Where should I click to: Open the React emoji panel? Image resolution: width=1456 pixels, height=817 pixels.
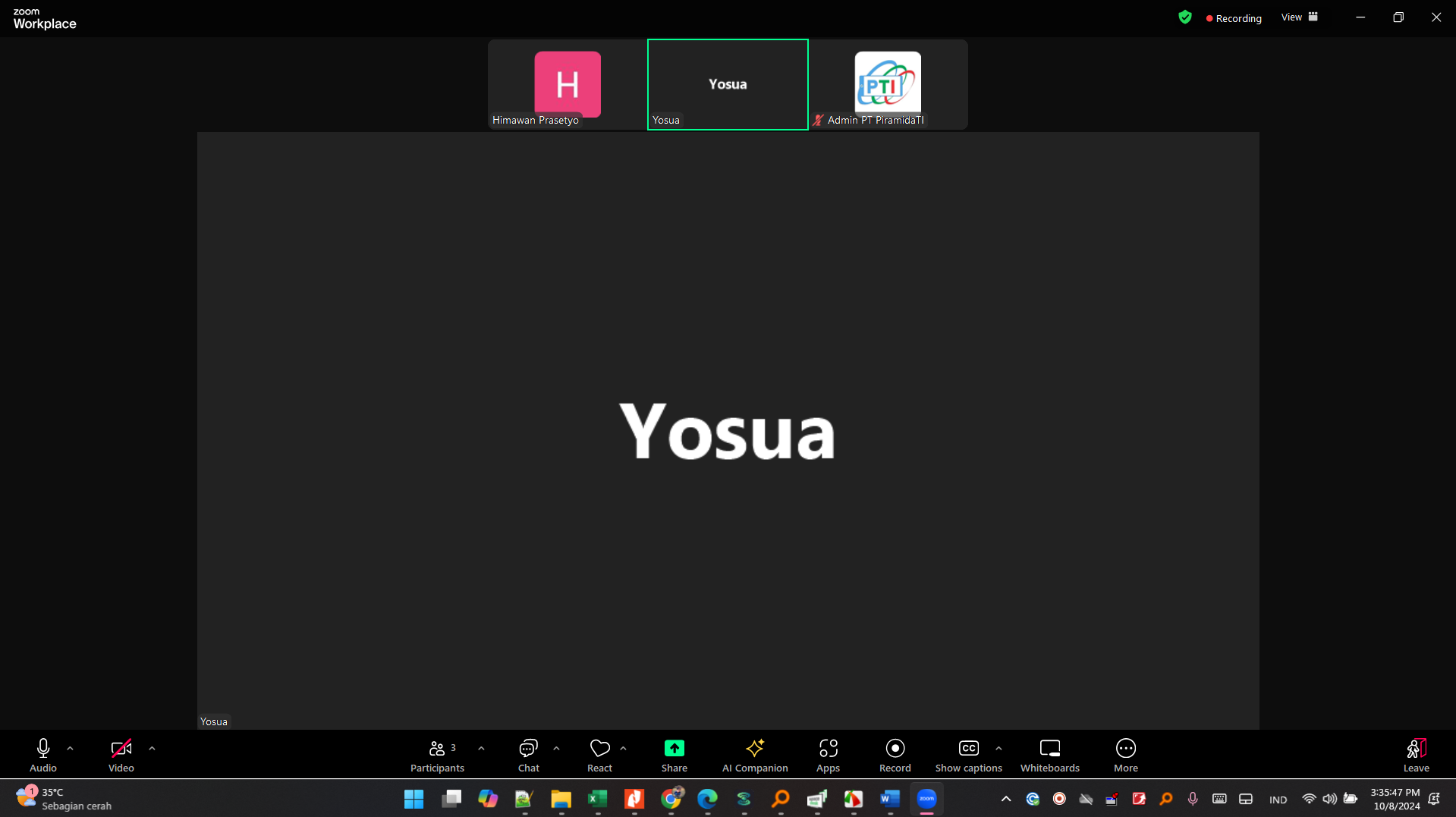(599, 755)
